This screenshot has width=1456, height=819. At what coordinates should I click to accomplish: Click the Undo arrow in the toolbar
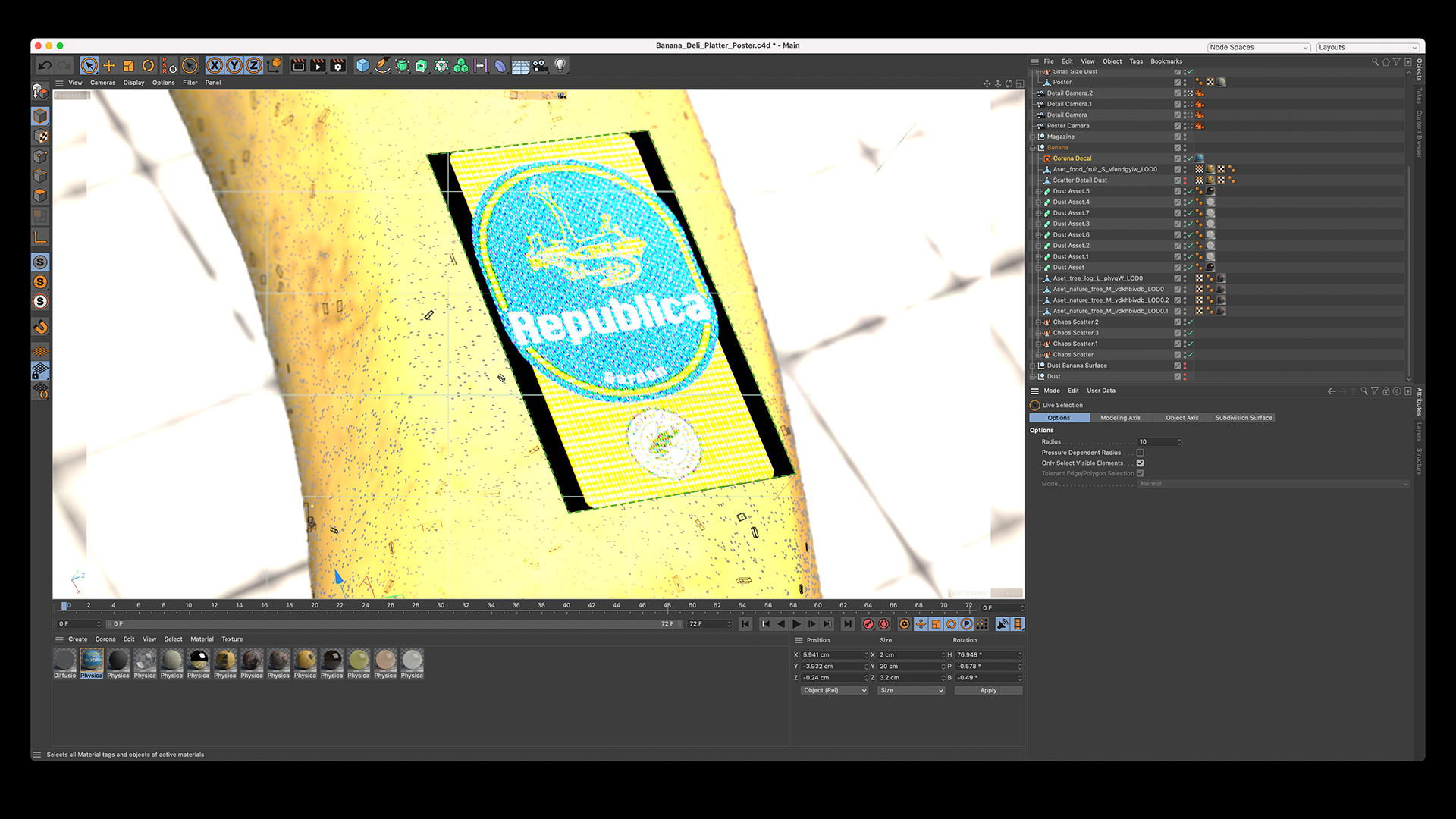(45, 66)
